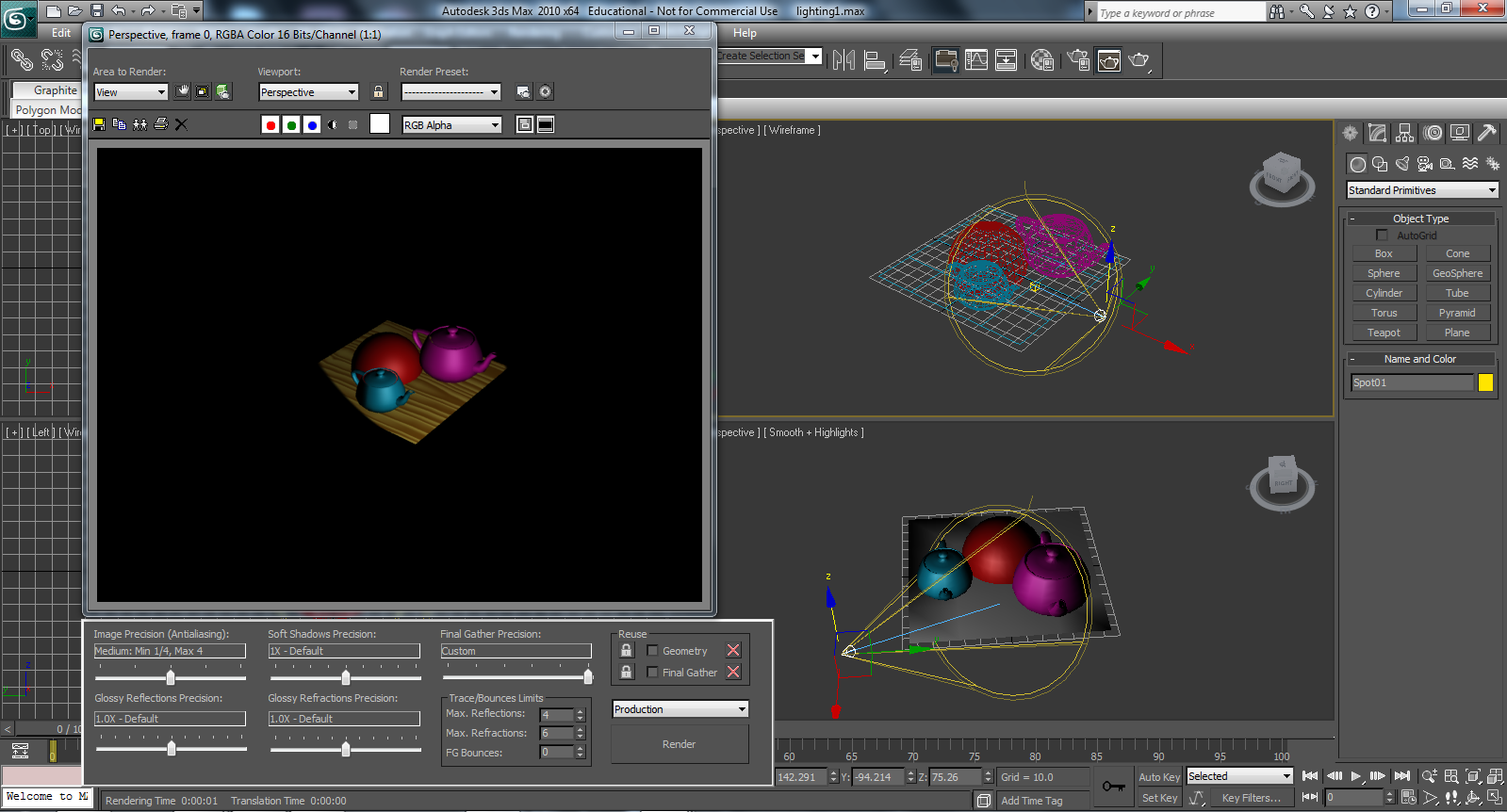Switch to the Utilities hammer tab
Image resolution: width=1507 pixels, height=812 pixels.
pyautogui.click(x=1487, y=133)
